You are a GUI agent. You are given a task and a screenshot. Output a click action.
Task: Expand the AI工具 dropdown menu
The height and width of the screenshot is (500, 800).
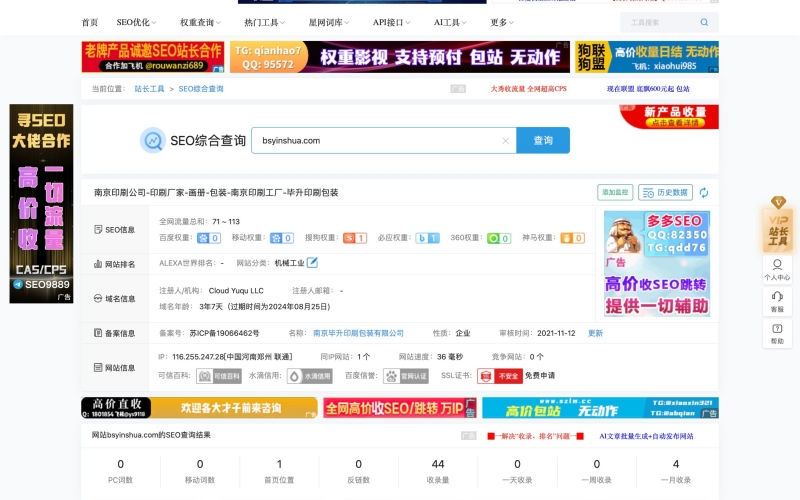point(450,22)
